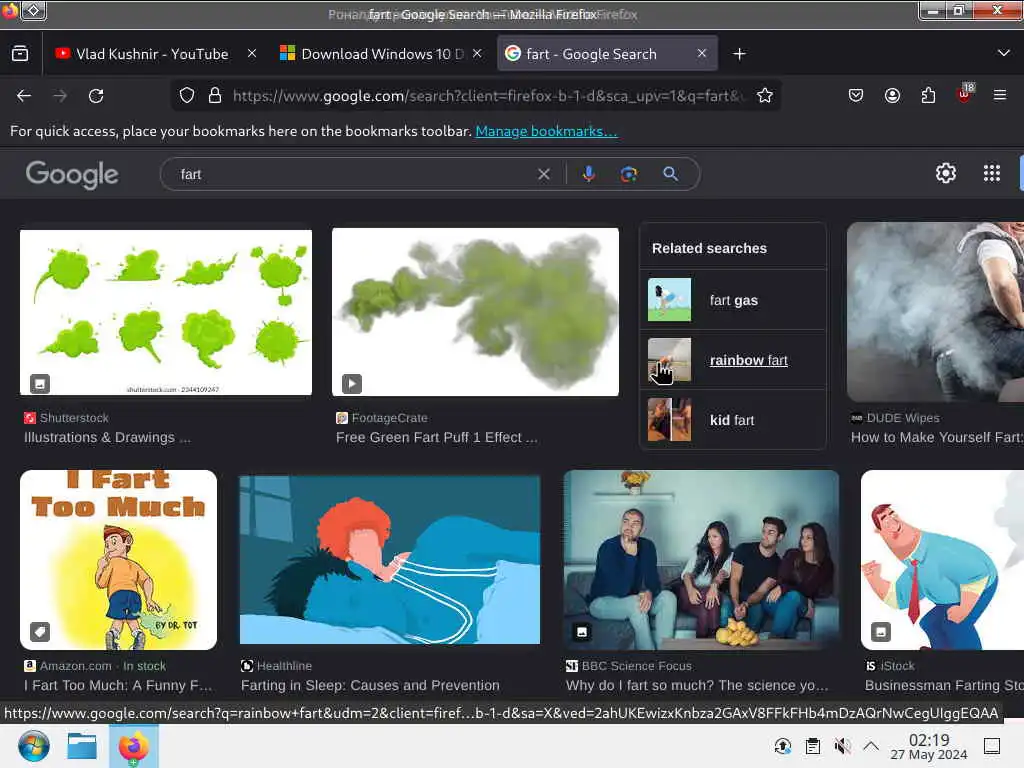Image resolution: width=1024 pixels, height=768 pixels.
Task: Open DUDE Wipes smoke image
Action: pos(935,312)
